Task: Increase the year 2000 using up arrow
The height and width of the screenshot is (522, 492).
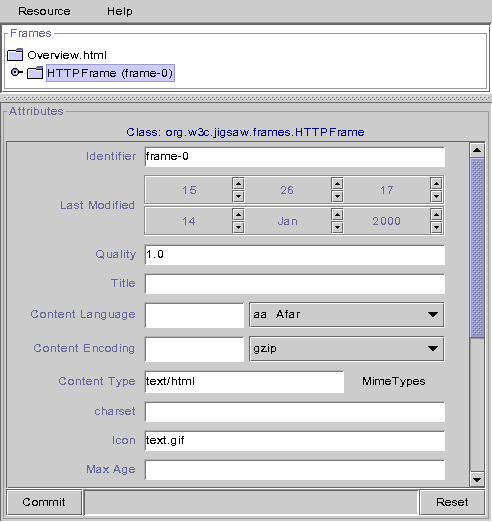Action: click(436, 214)
